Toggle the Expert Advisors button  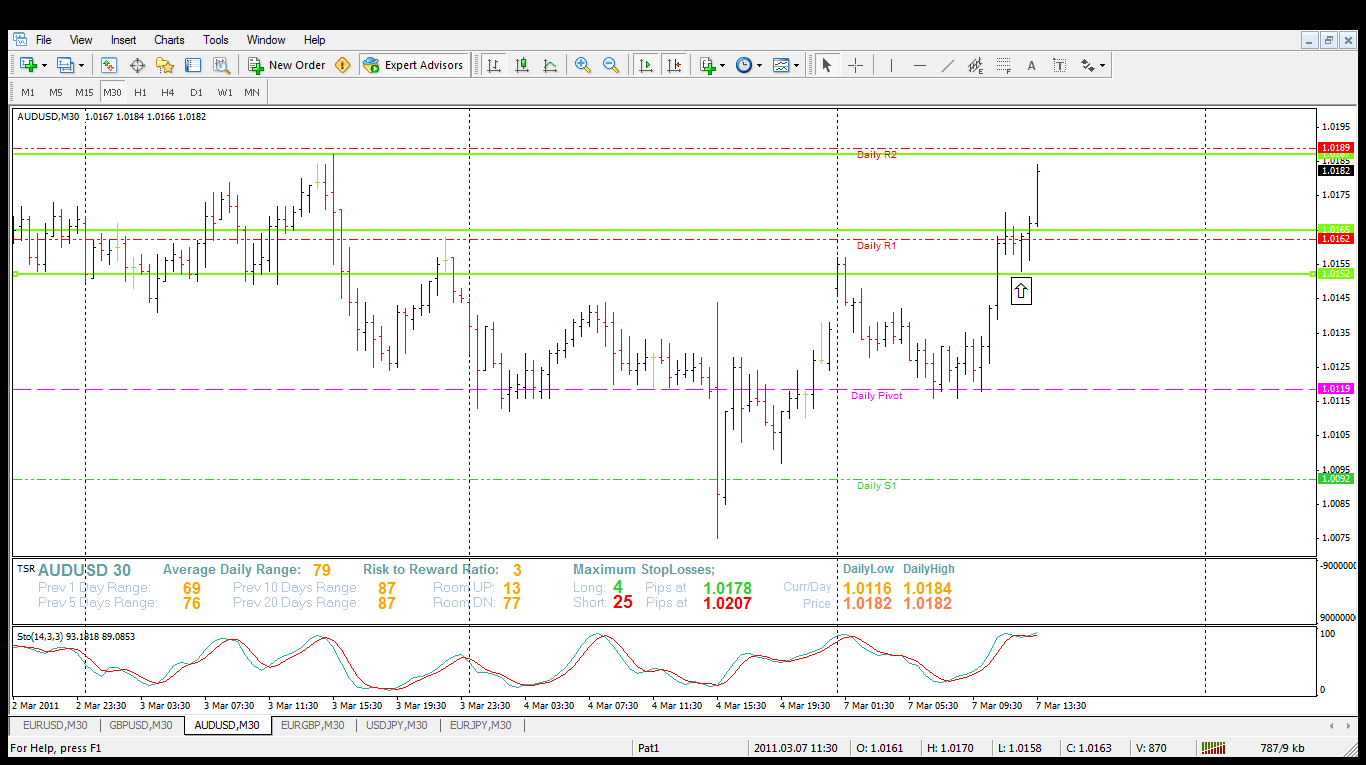(415, 65)
